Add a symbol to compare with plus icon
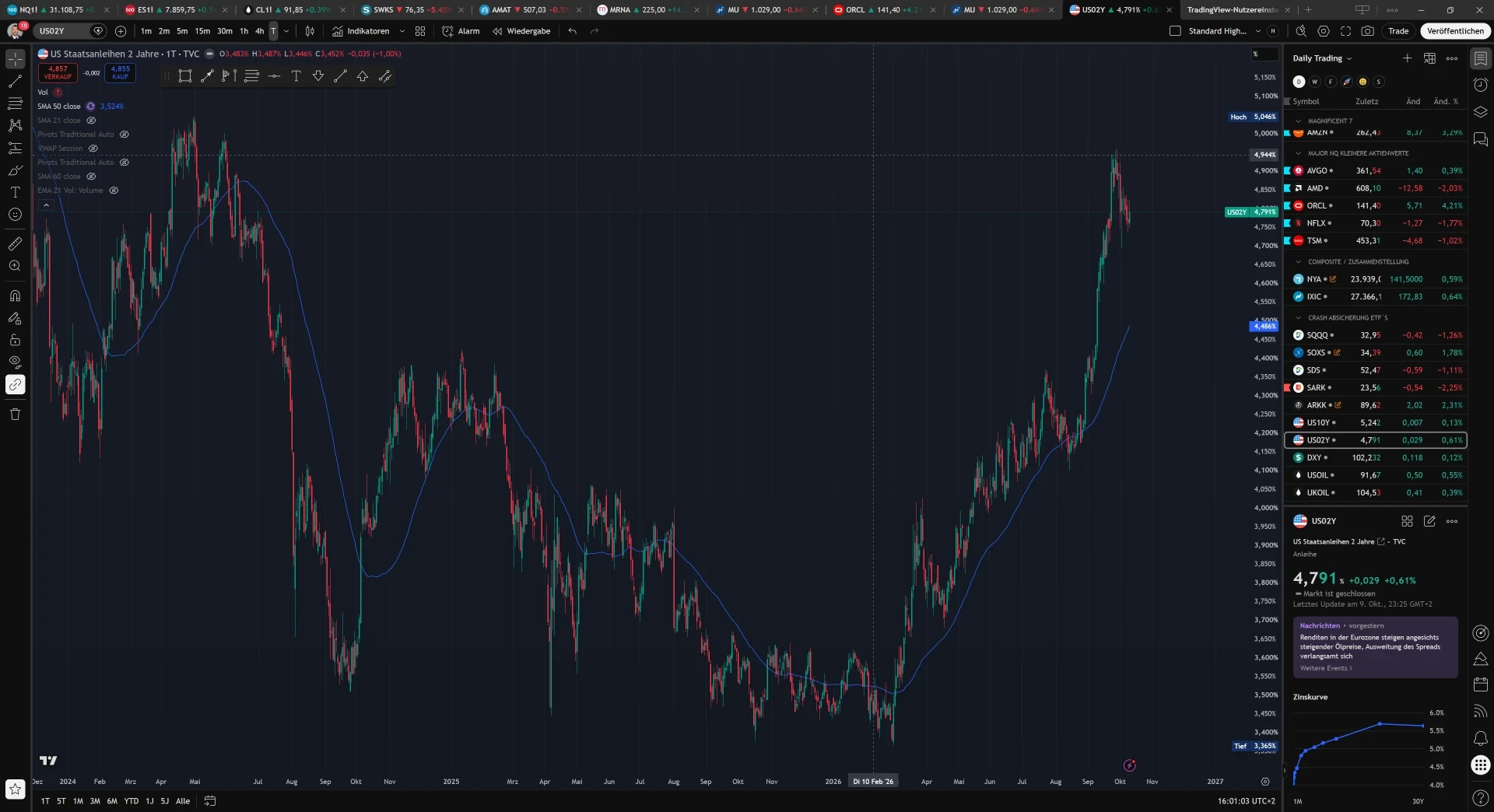 121,31
